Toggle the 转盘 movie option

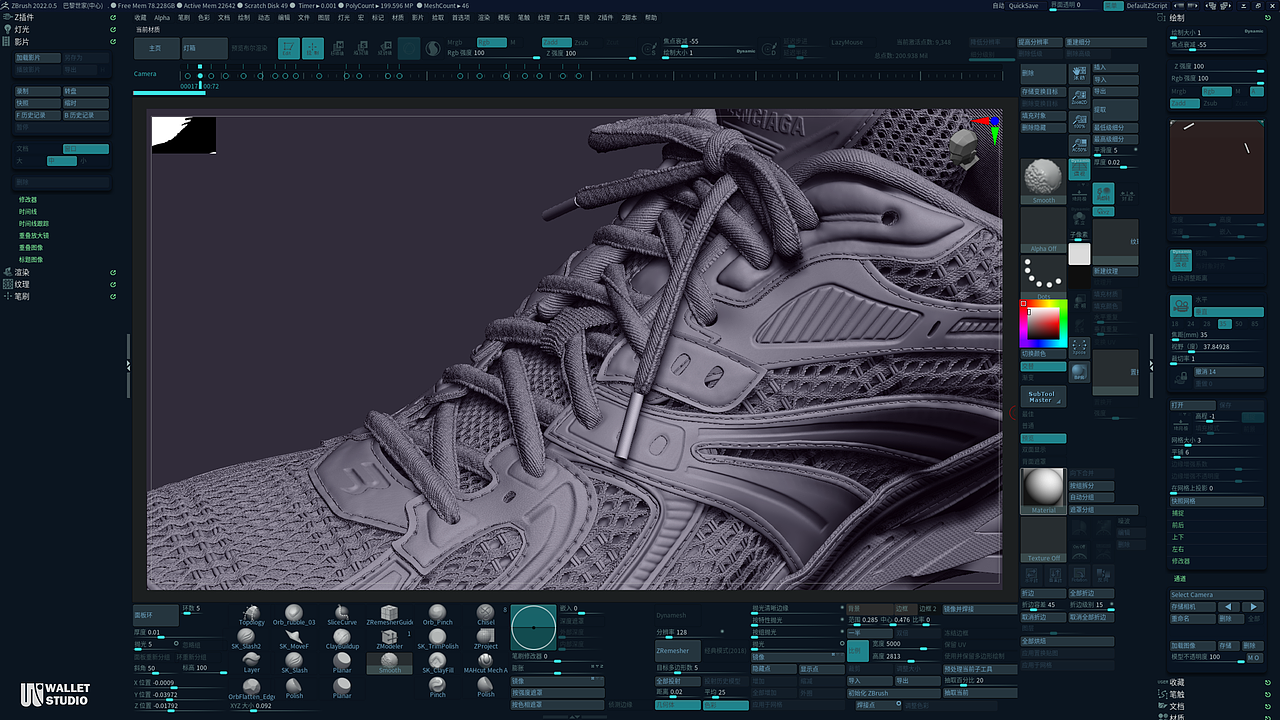coord(86,91)
